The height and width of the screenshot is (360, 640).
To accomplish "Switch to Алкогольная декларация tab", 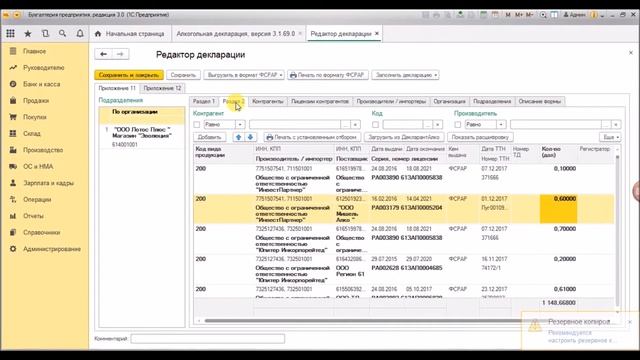I will click(x=236, y=33).
